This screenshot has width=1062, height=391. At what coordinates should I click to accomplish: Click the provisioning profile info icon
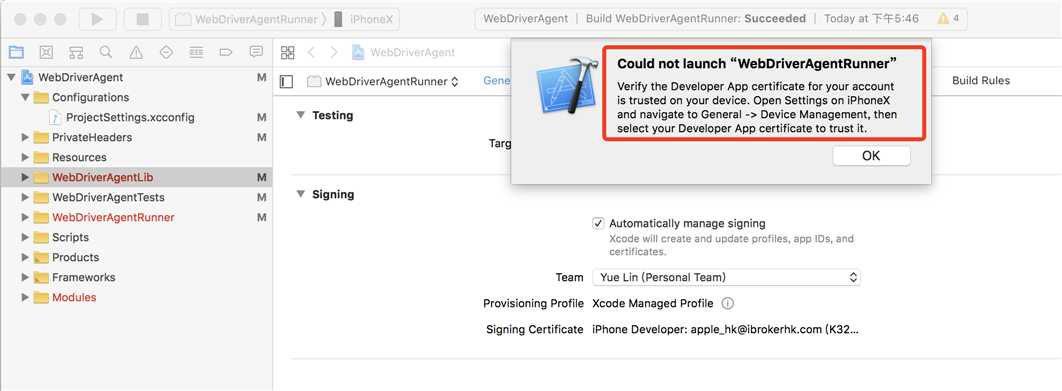[x=728, y=304]
